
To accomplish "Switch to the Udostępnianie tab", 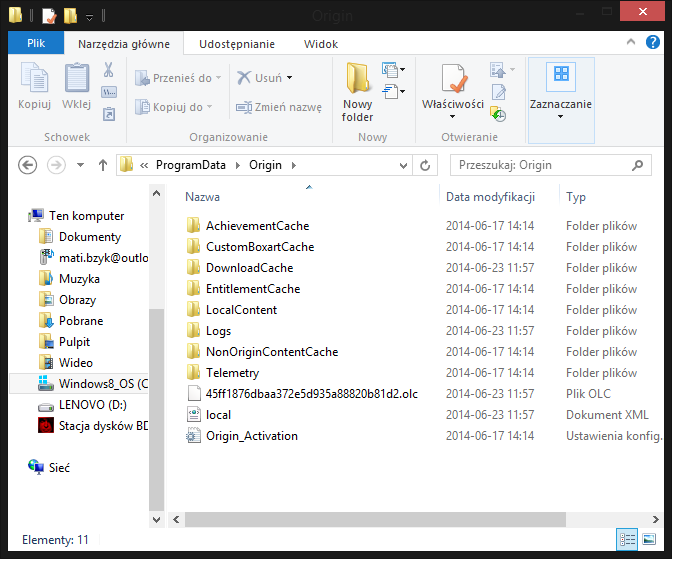I will click(x=237, y=44).
